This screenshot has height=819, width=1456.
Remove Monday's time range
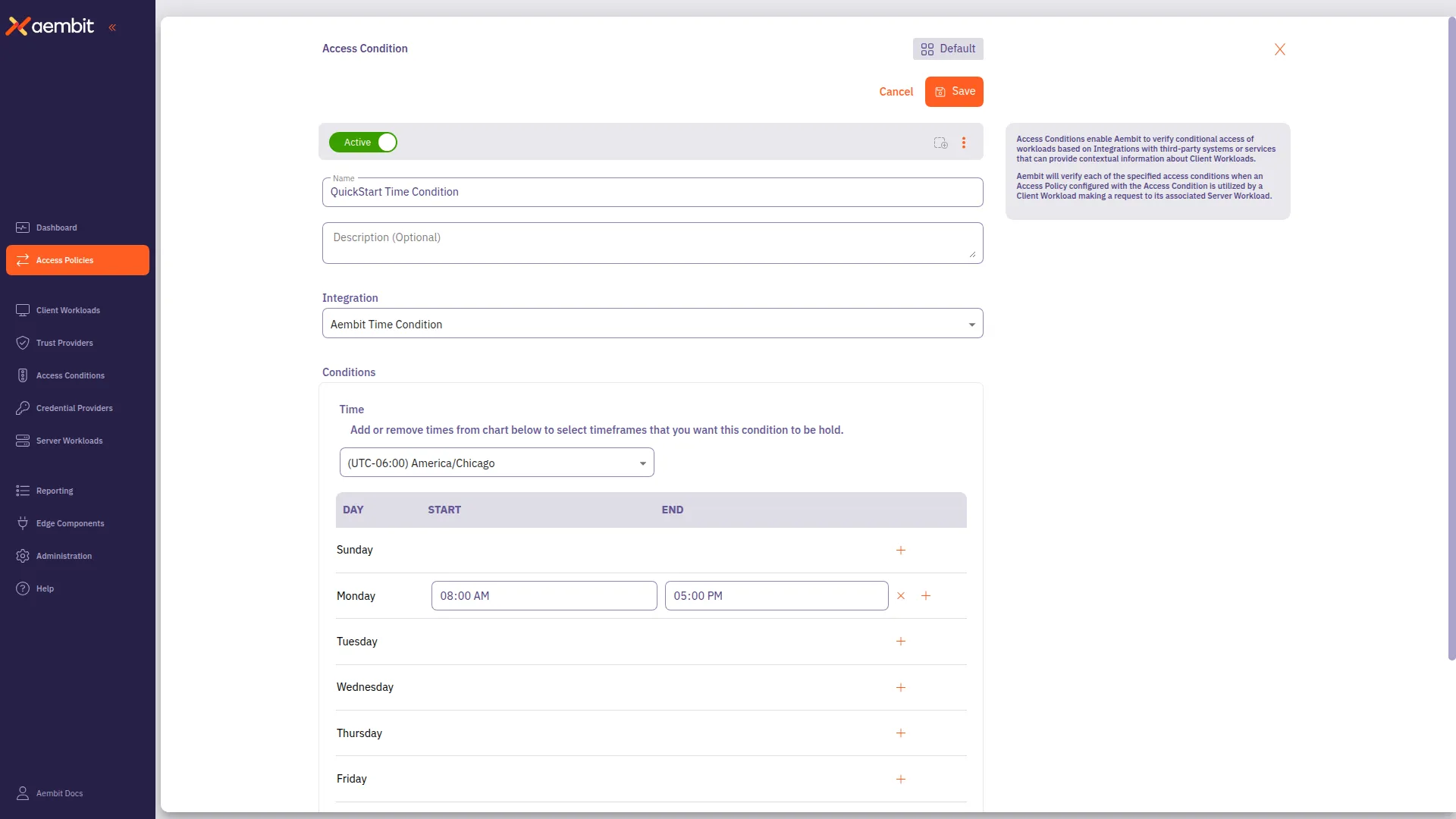point(901,596)
